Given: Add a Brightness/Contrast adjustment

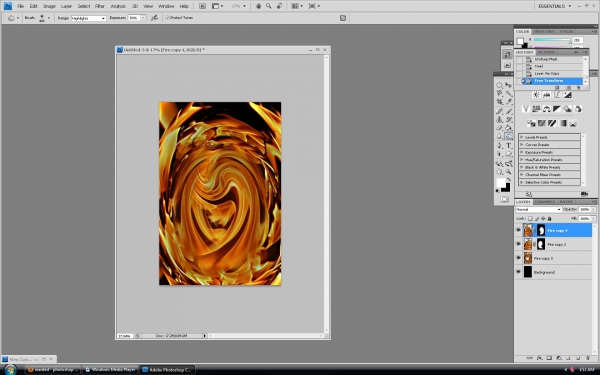Looking at the screenshot, I should [536, 95].
